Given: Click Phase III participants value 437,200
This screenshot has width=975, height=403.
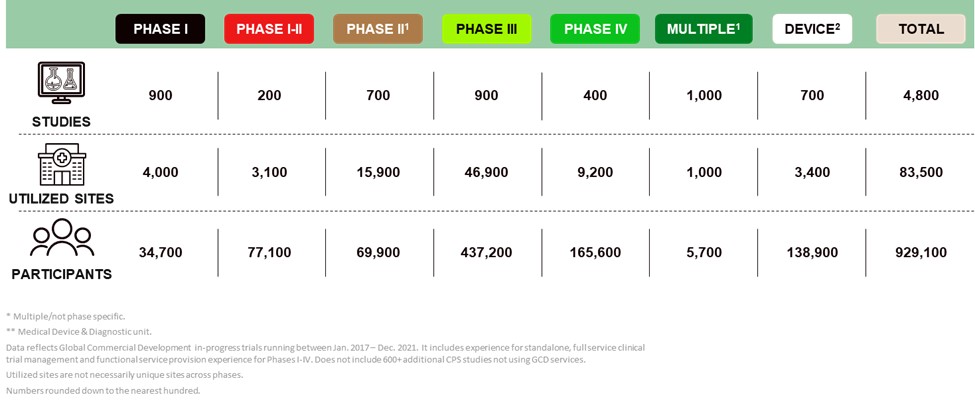Looking at the screenshot, I should click(486, 253).
